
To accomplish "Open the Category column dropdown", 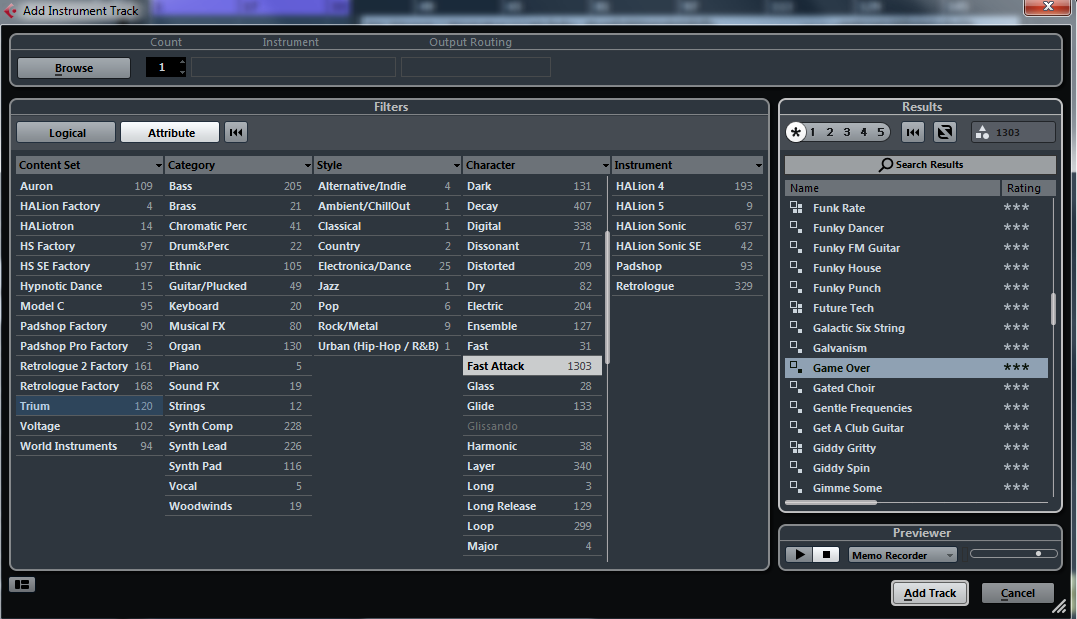I will (x=307, y=166).
